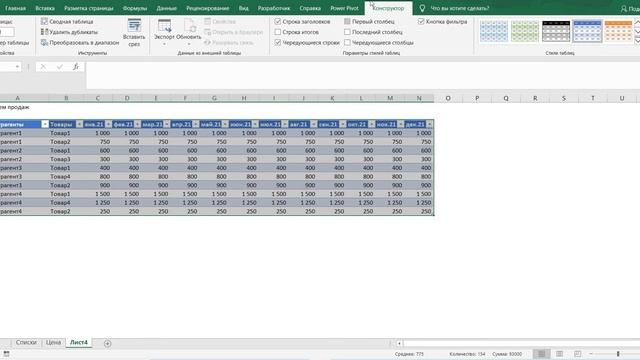Click the Удалить дубликаты icon
Screen dimensions: 640x360
coord(44,32)
